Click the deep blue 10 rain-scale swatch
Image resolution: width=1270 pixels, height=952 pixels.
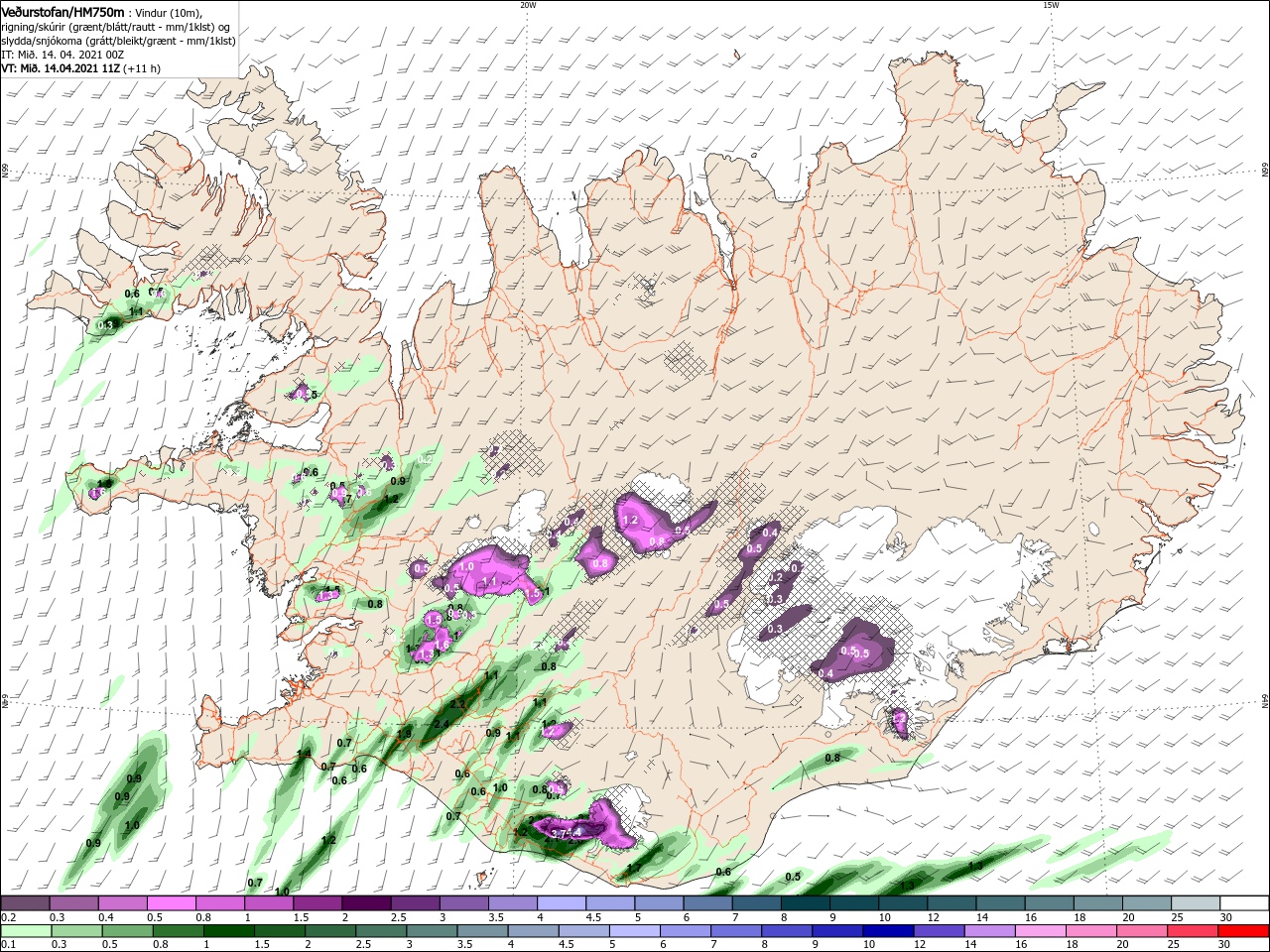pos(888,931)
